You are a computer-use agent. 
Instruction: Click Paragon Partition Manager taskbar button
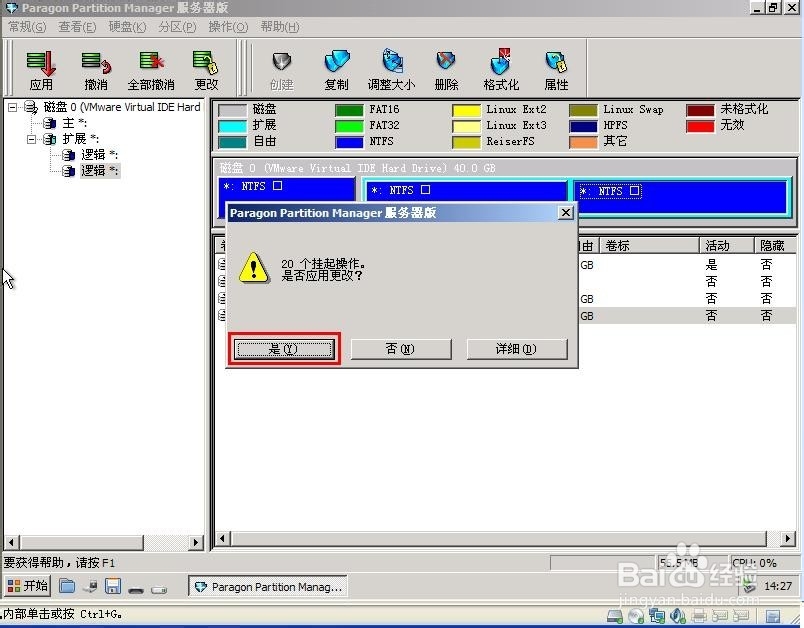coord(268,586)
